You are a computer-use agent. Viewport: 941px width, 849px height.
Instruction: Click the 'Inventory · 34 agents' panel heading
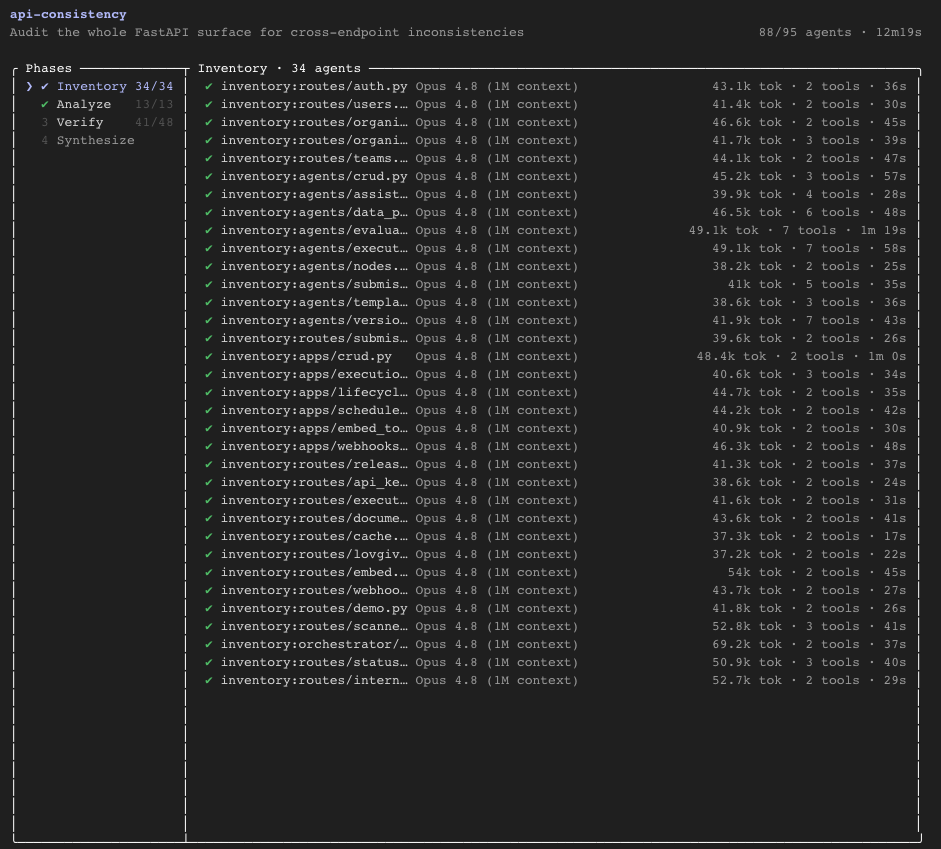pyautogui.click(x=280, y=68)
